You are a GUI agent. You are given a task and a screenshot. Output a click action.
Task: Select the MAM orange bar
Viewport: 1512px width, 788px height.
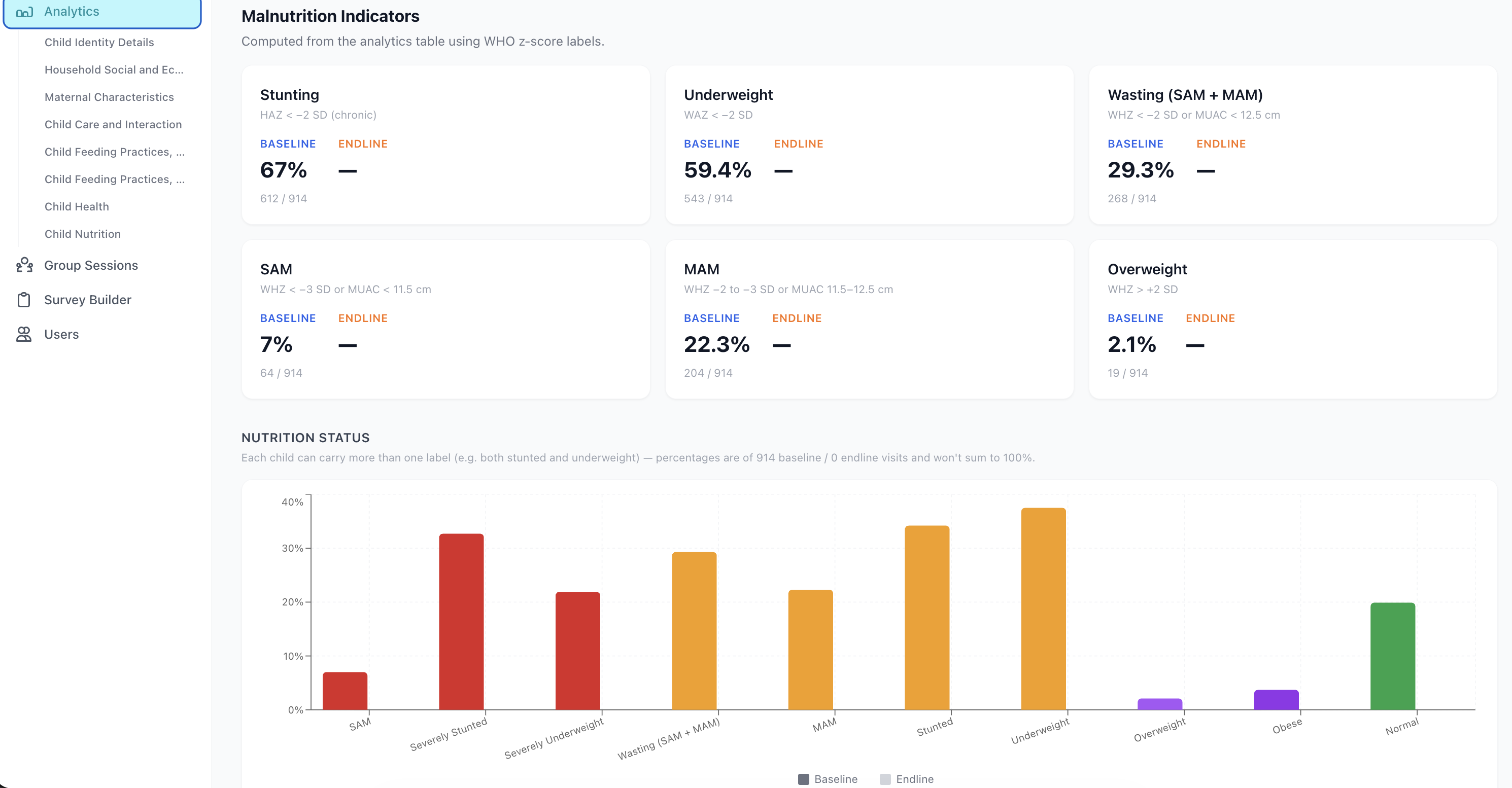811,650
